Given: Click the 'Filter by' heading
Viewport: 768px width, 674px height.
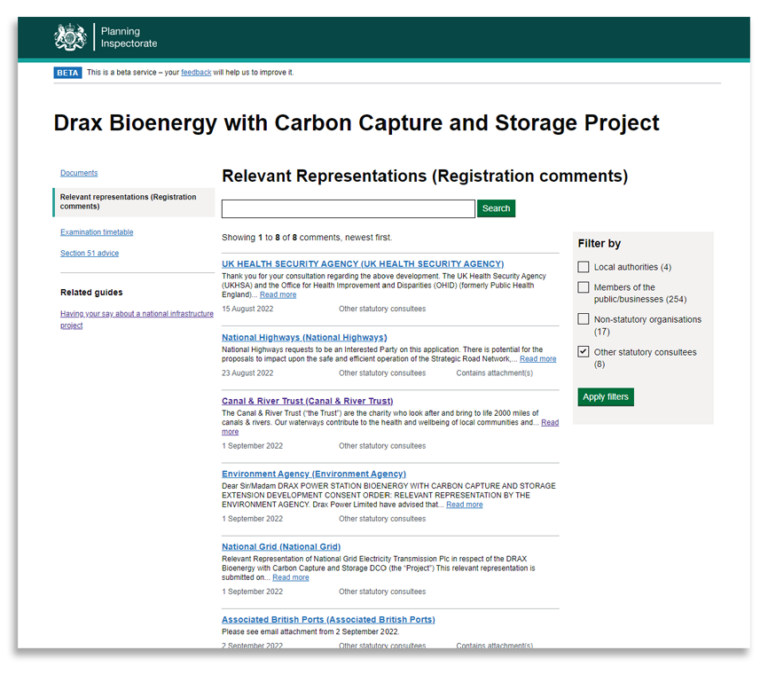Looking at the screenshot, I should click(x=599, y=243).
